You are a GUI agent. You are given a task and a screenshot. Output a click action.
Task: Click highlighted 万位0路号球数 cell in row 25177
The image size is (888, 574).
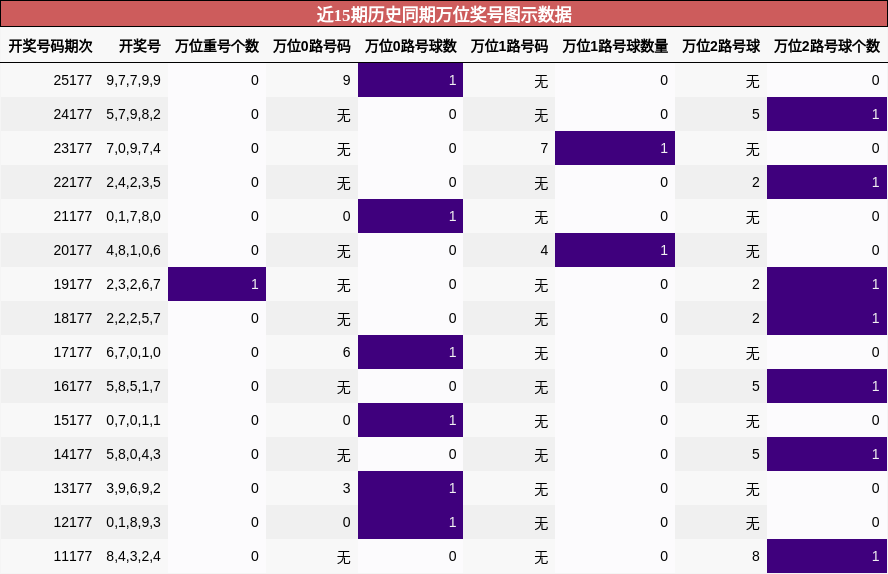tap(411, 80)
